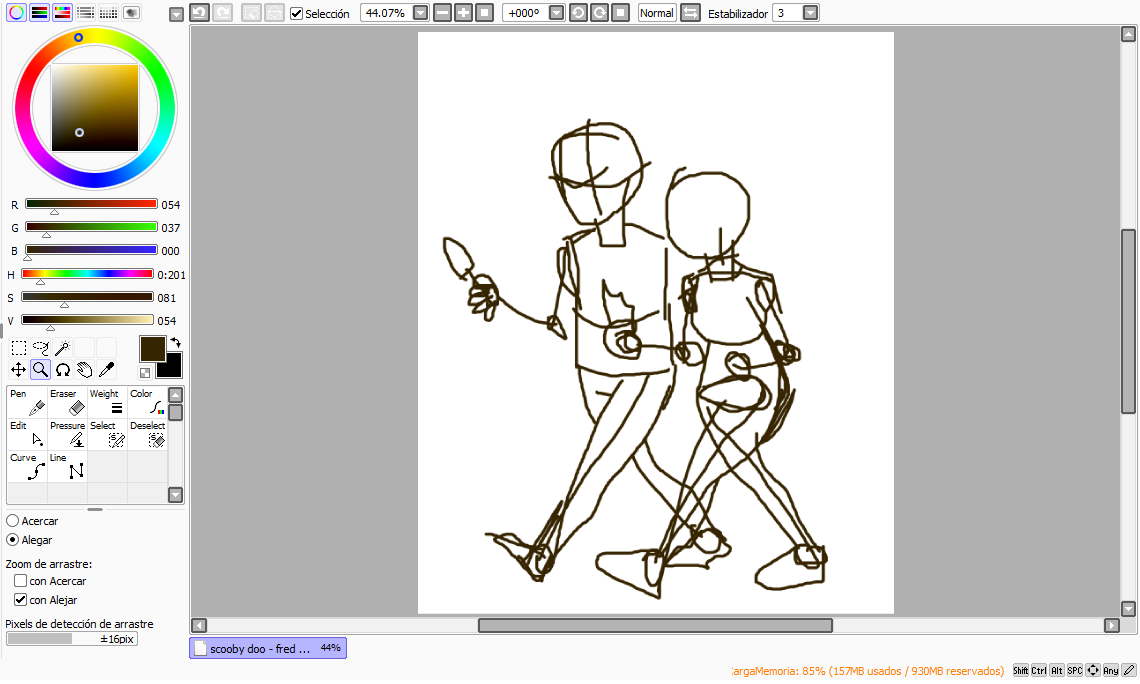Select the Zoom magnifier tool
This screenshot has height=684, width=1140.
pyautogui.click(x=41, y=369)
